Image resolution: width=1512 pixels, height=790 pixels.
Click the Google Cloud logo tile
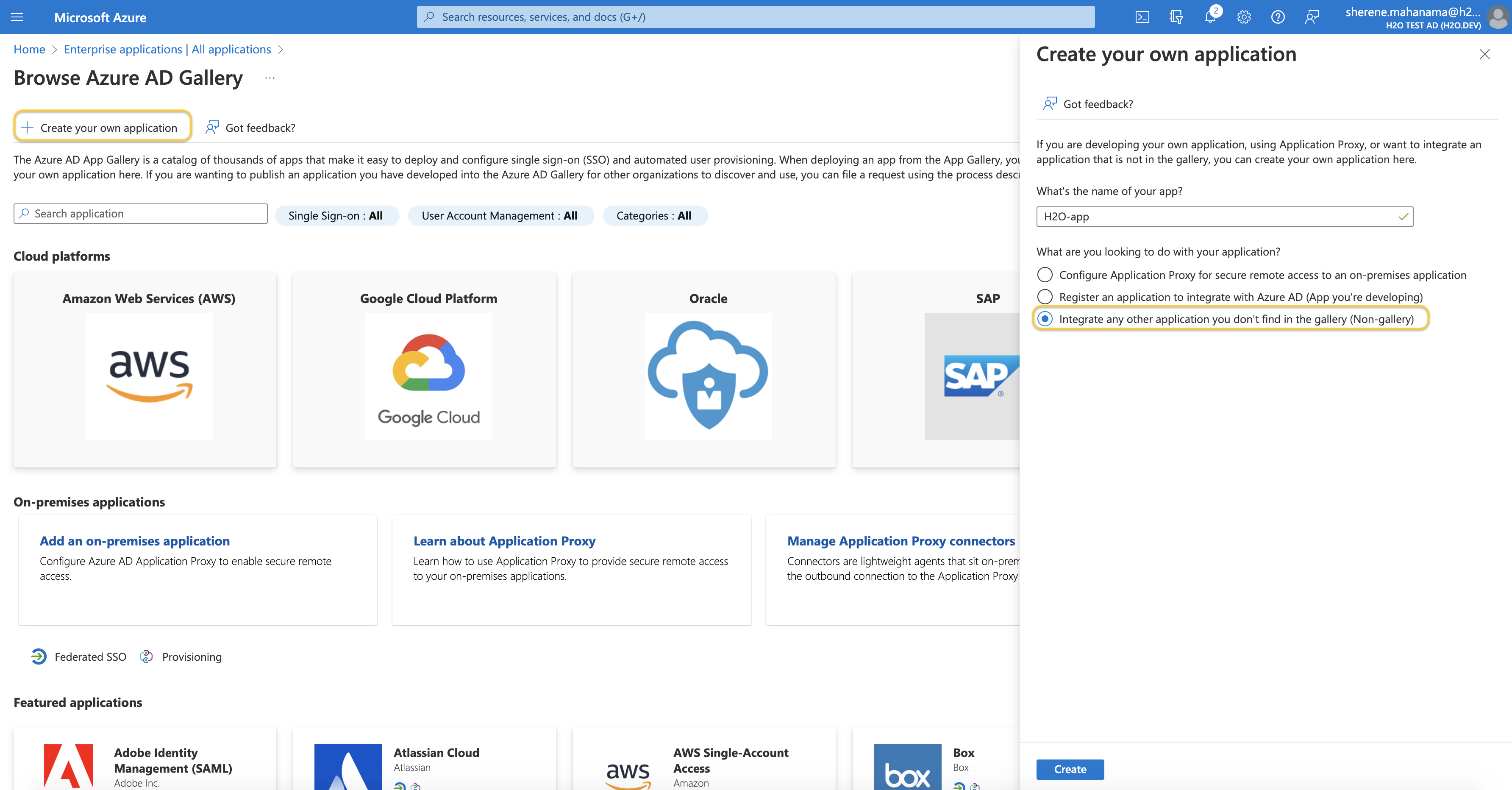[x=428, y=376]
